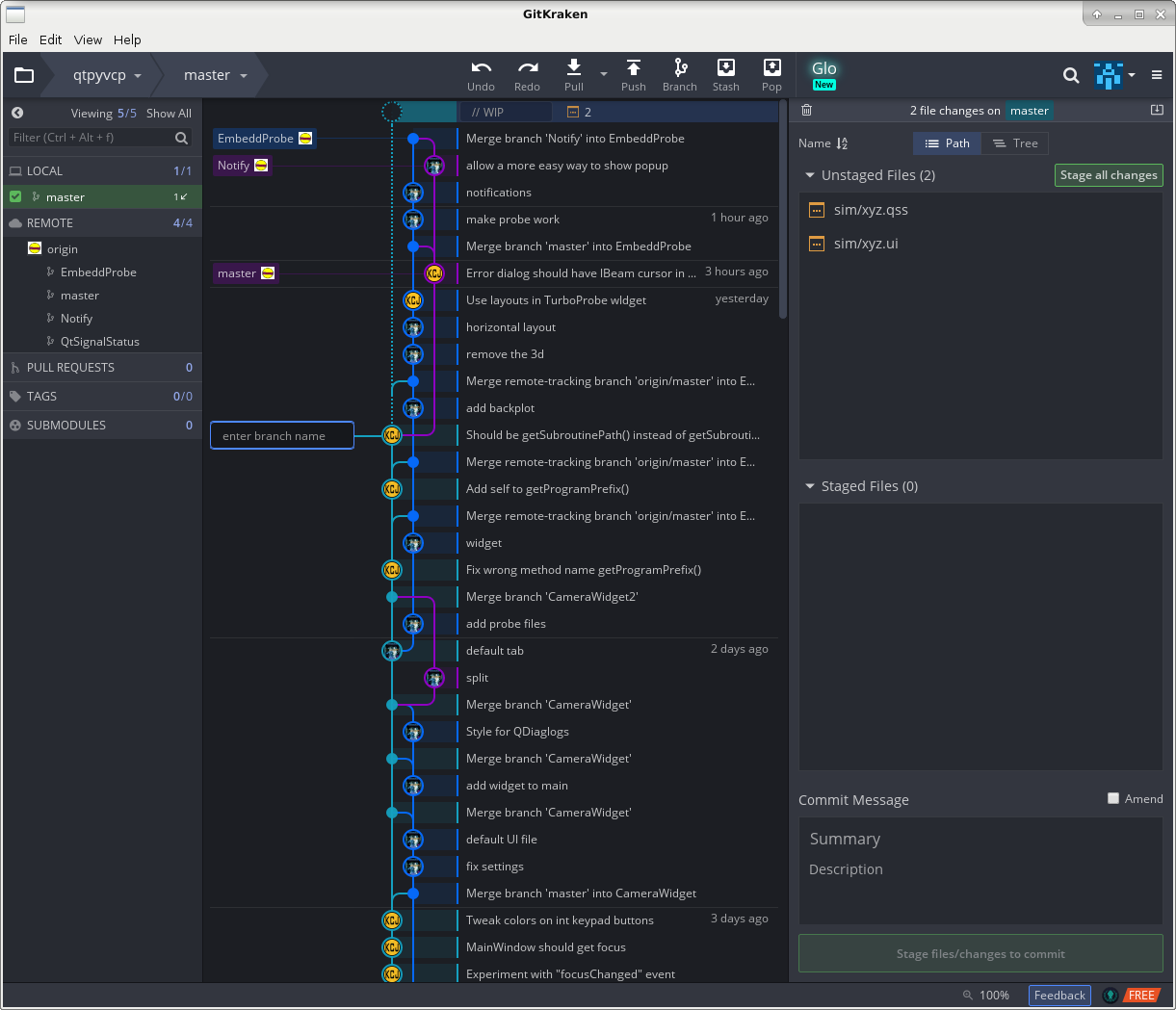Viewport: 1176px width, 1010px height.
Task: Click the Undo toolbar icon
Action: (x=481, y=67)
